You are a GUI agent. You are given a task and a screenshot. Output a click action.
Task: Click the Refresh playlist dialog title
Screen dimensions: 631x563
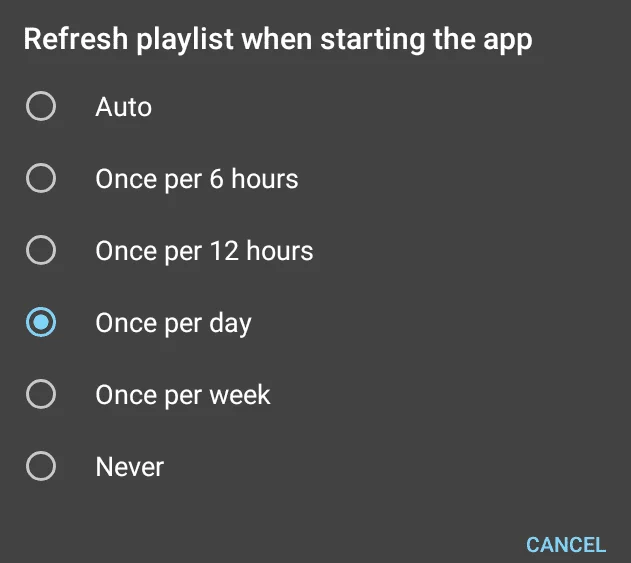(278, 39)
